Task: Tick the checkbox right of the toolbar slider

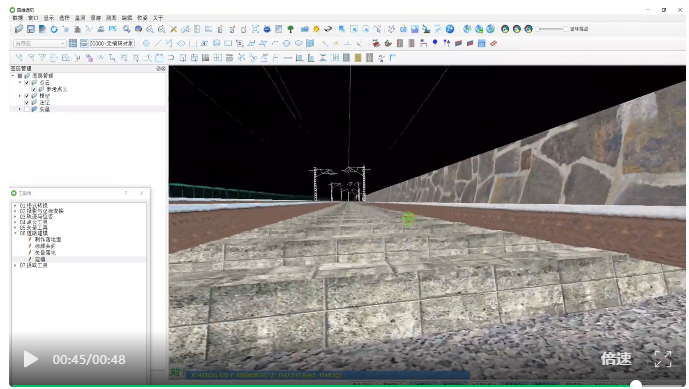Action: point(566,29)
